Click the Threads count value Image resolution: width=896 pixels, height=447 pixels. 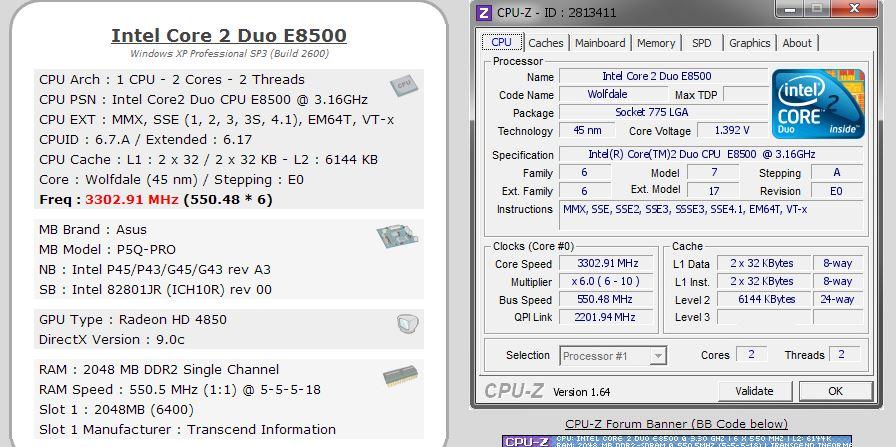coord(844,354)
